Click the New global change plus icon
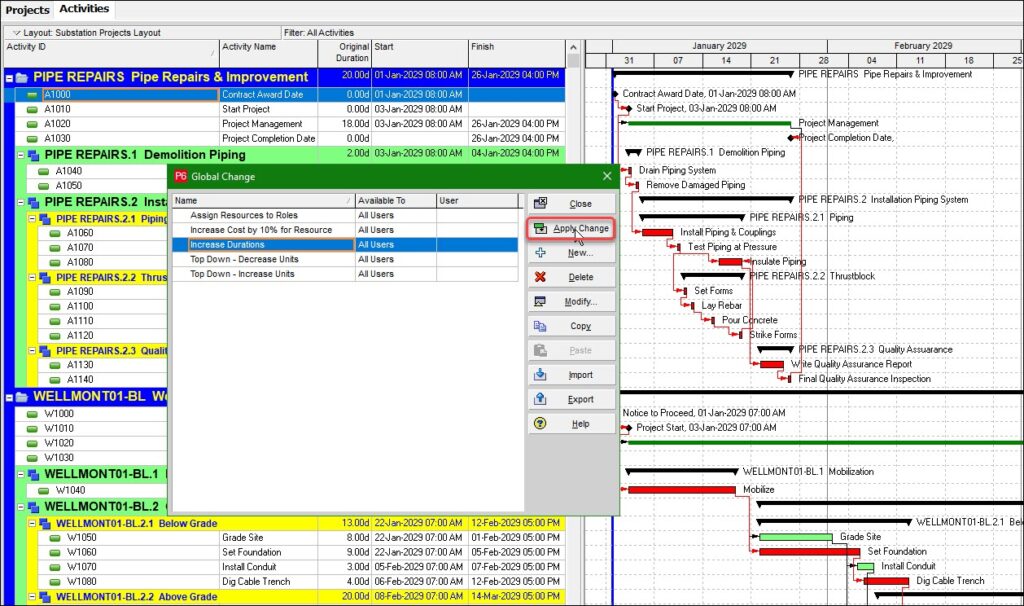 pos(541,253)
